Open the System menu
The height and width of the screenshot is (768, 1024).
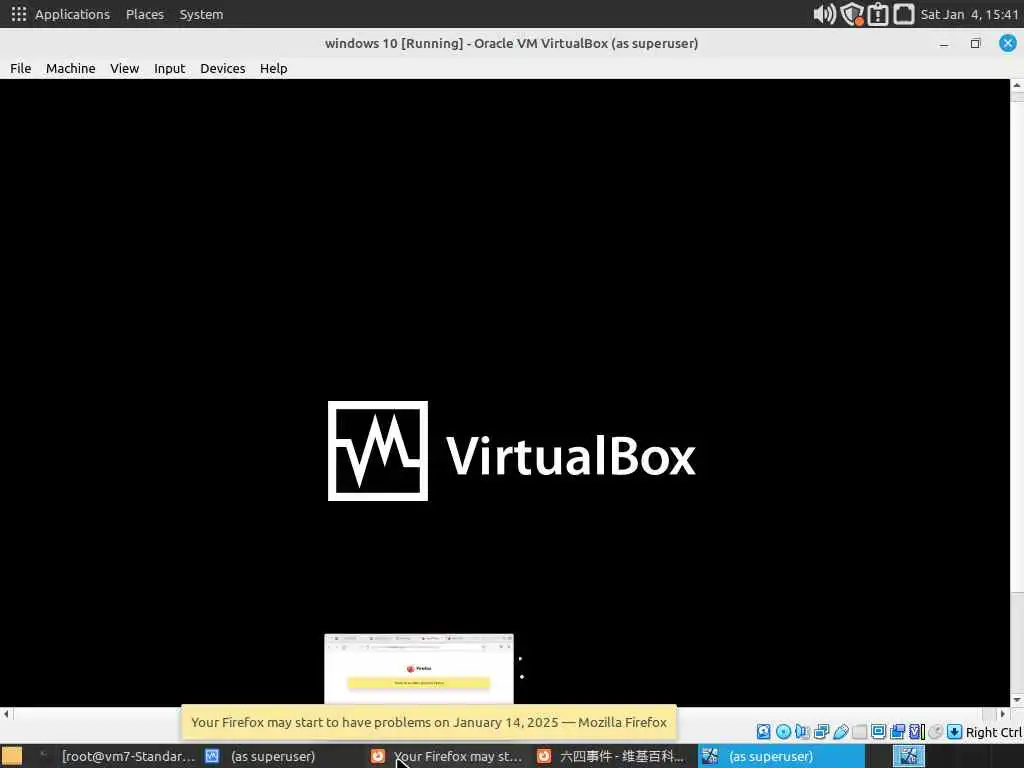click(201, 14)
